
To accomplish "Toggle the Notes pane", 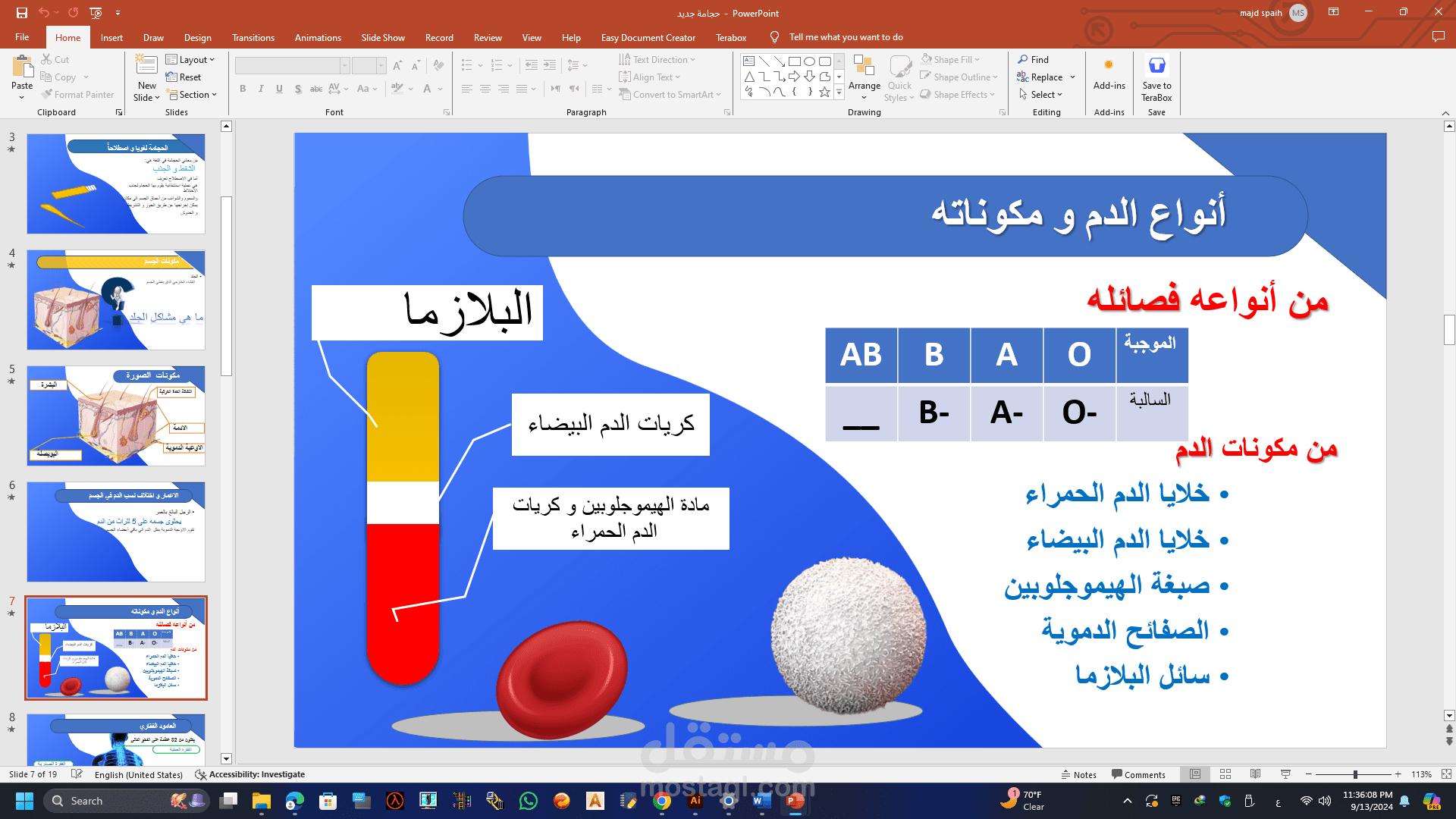I will coord(1078,774).
